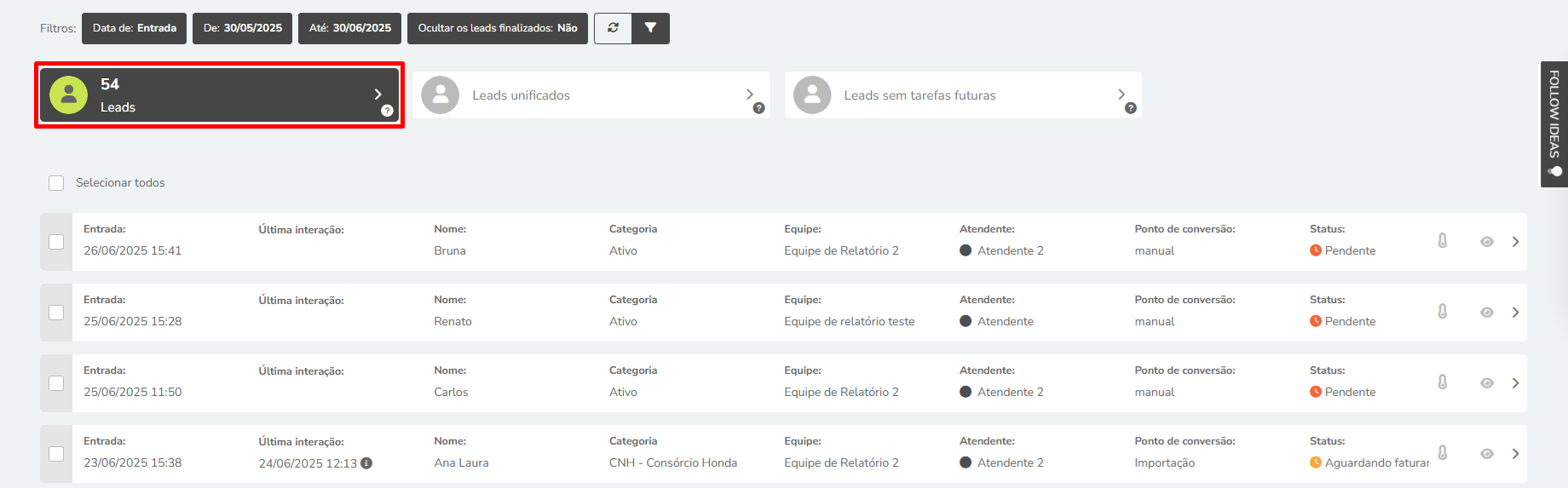Click entry date 23/06/2025 15:38
This screenshot has width=1568, height=488.
click(132, 462)
